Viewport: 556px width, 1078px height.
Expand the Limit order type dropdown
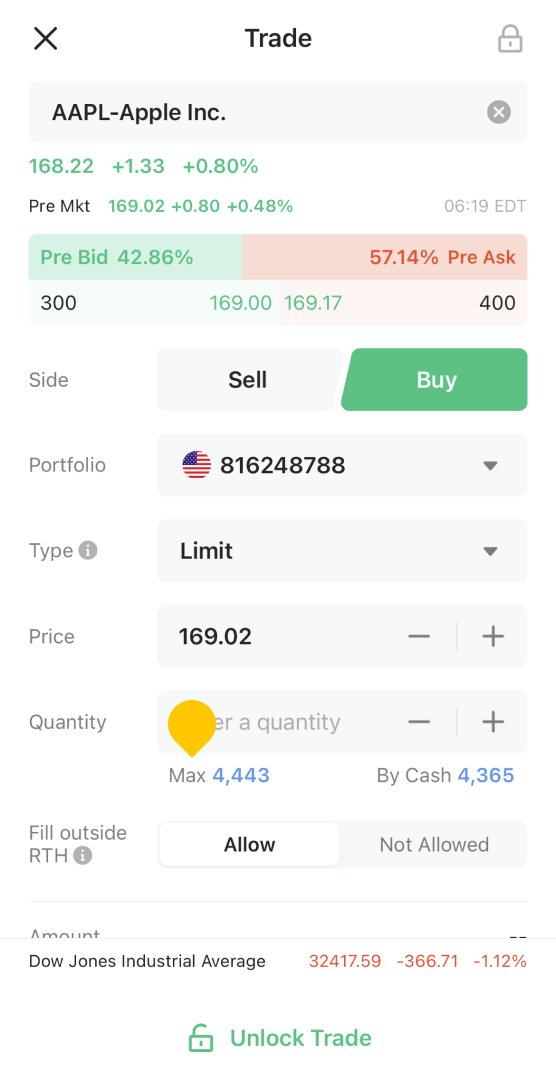[342, 551]
